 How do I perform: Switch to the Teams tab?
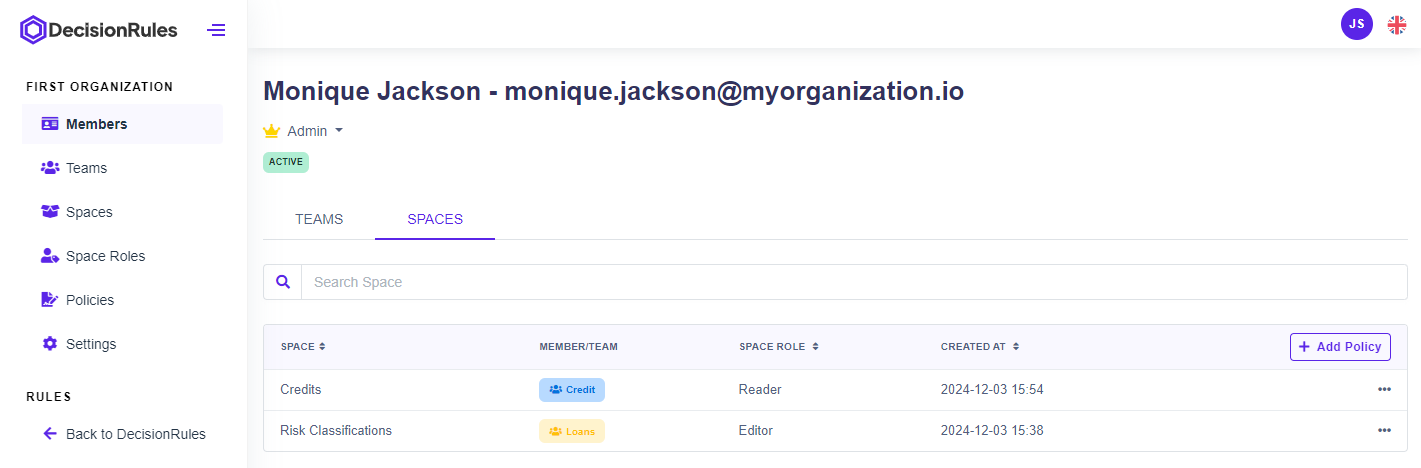[319, 219]
